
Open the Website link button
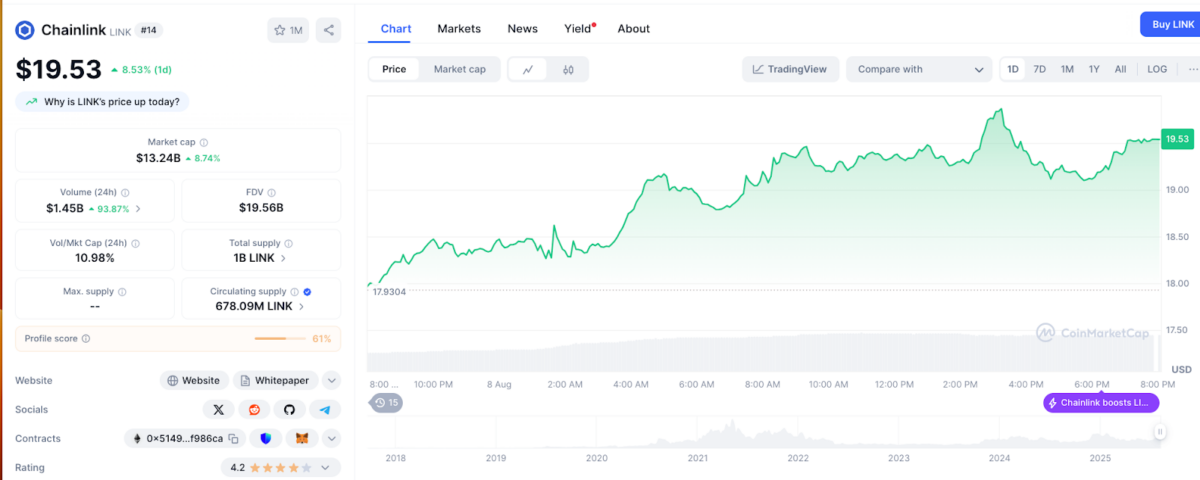click(x=194, y=380)
